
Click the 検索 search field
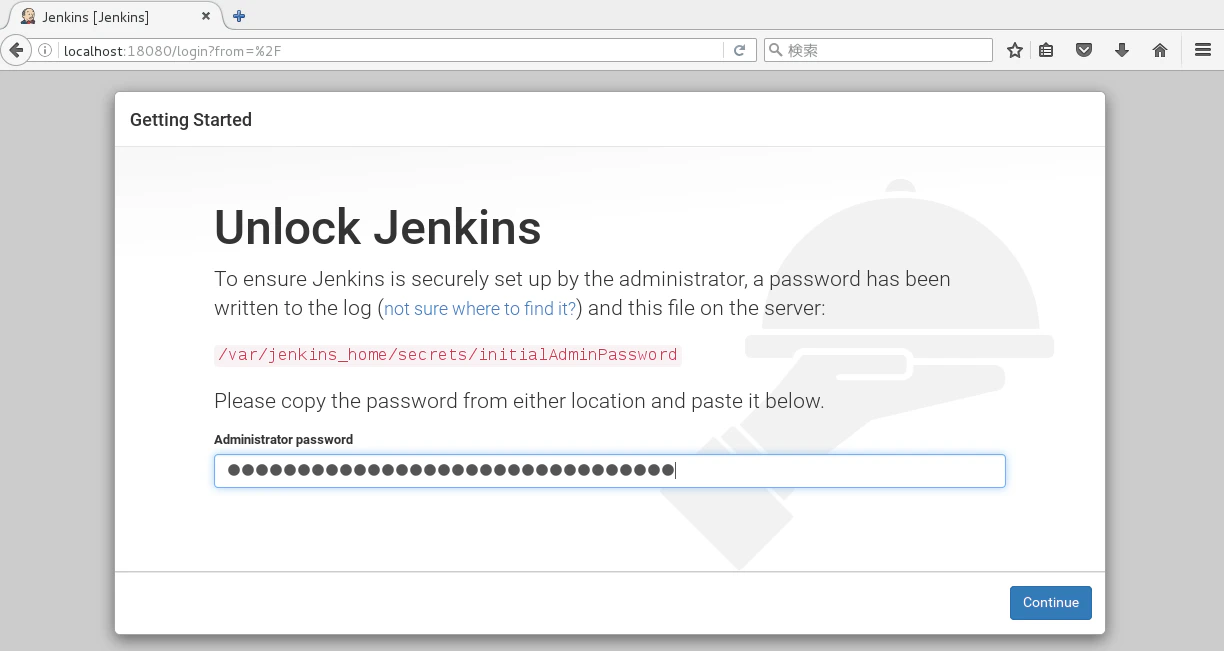pyautogui.click(x=880, y=49)
